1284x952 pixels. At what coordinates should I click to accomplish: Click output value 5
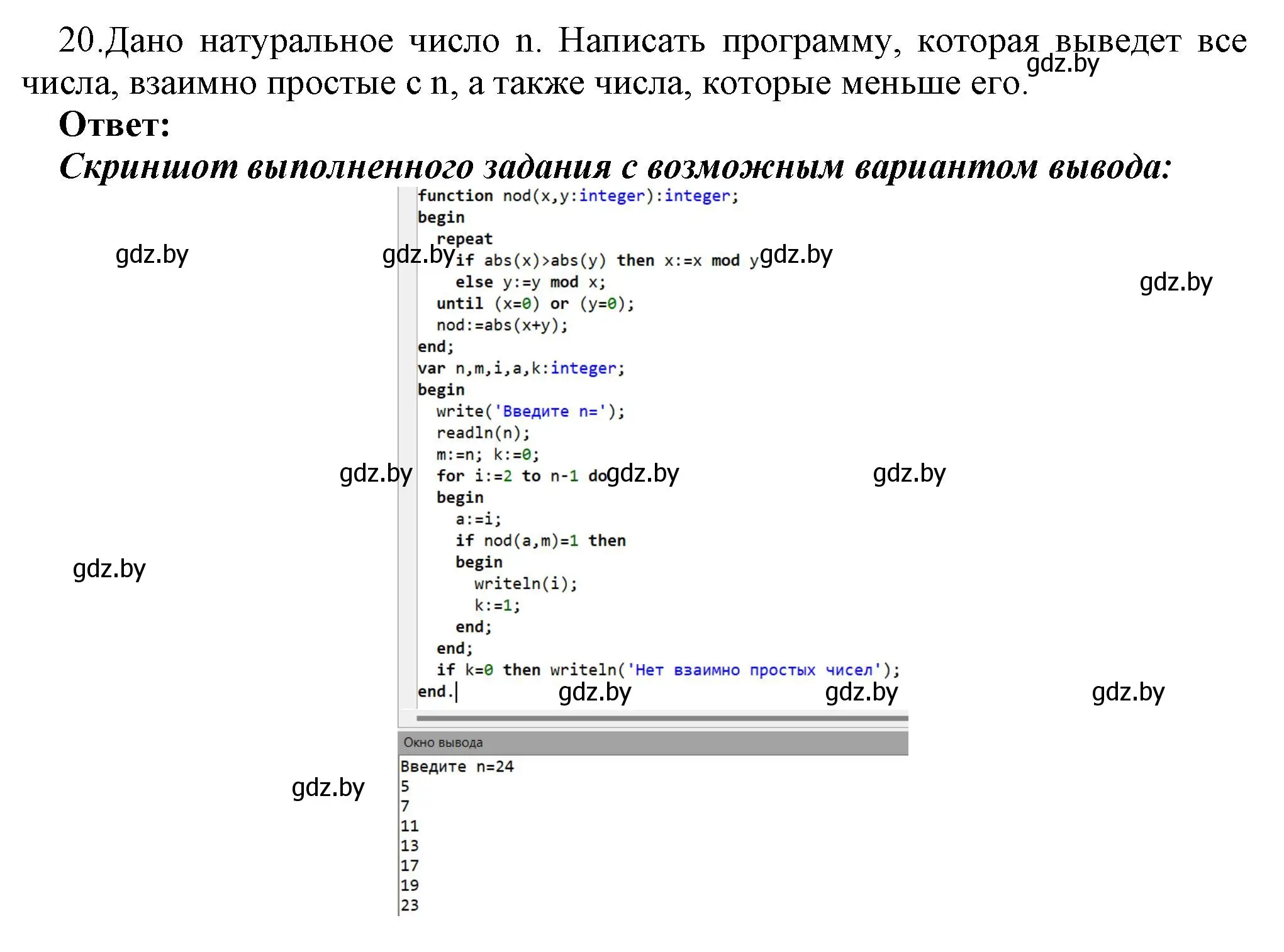click(405, 787)
